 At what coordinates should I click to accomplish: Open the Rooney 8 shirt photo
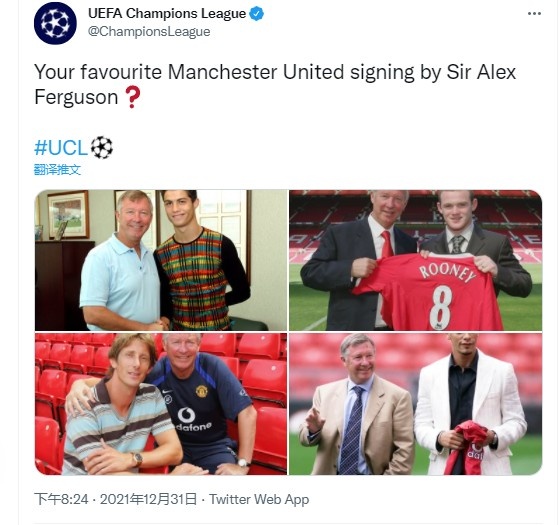pyautogui.click(x=415, y=260)
